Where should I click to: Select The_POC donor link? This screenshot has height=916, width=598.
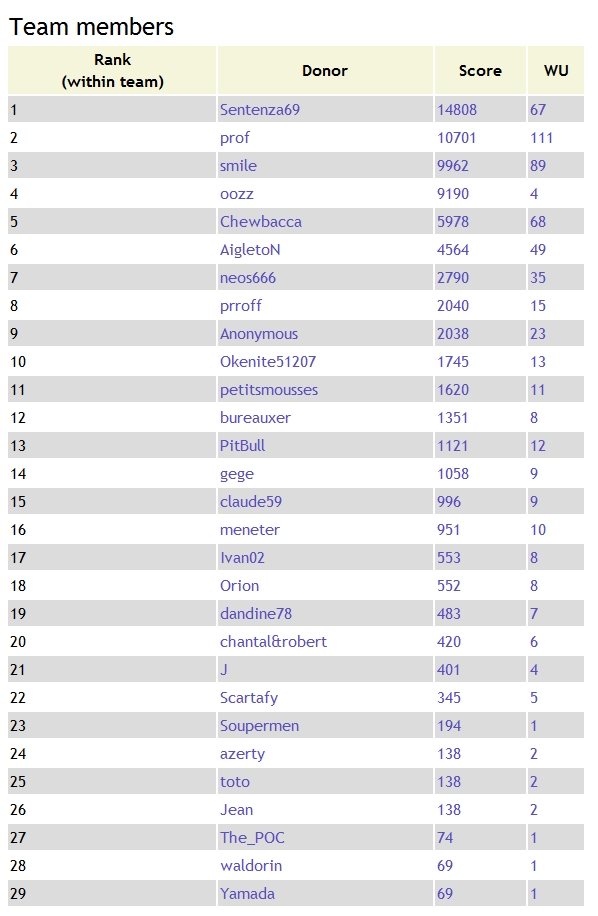pyautogui.click(x=252, y=838)
